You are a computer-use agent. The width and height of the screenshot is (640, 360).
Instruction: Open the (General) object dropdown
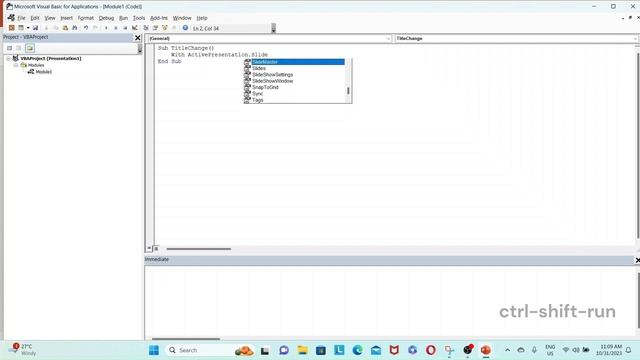coord(388,38)
